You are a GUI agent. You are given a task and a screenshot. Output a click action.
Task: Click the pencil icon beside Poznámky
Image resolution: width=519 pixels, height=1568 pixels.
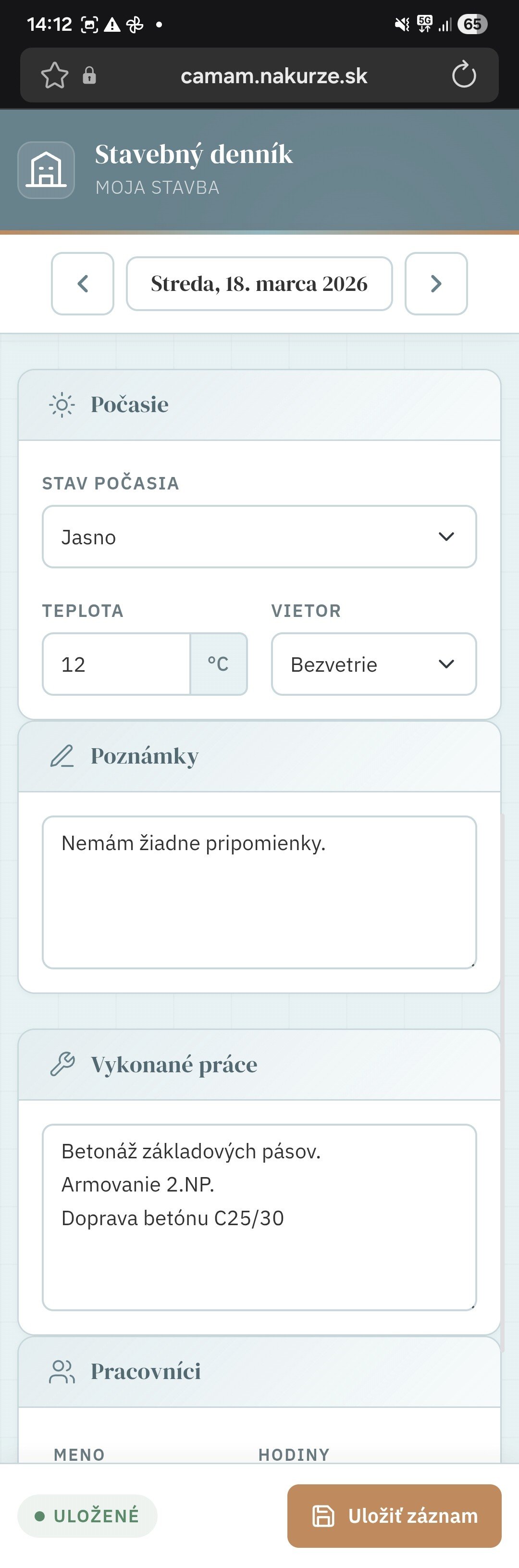(x=62, y=756)
